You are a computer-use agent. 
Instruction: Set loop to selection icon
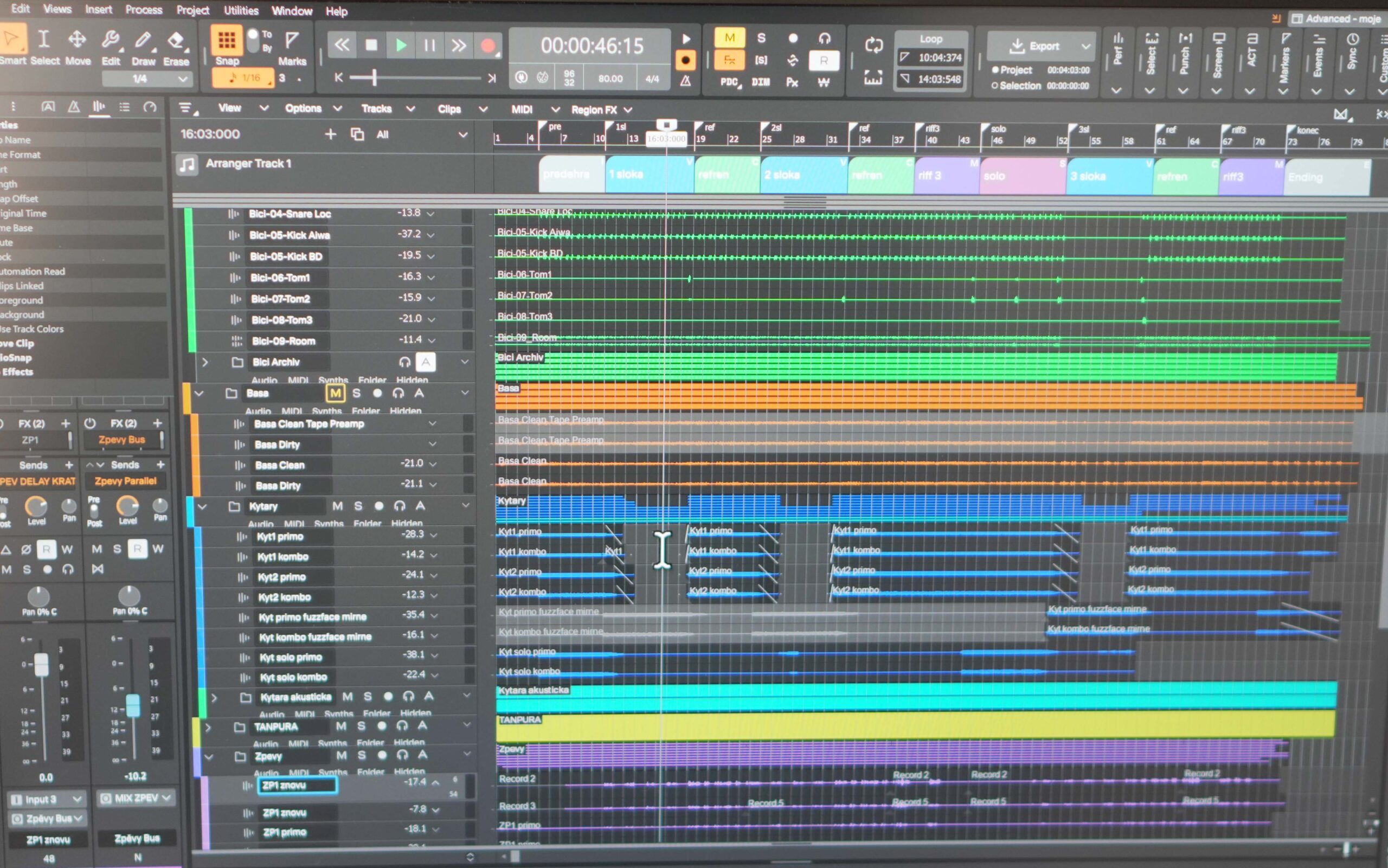(x=873, y=78)
